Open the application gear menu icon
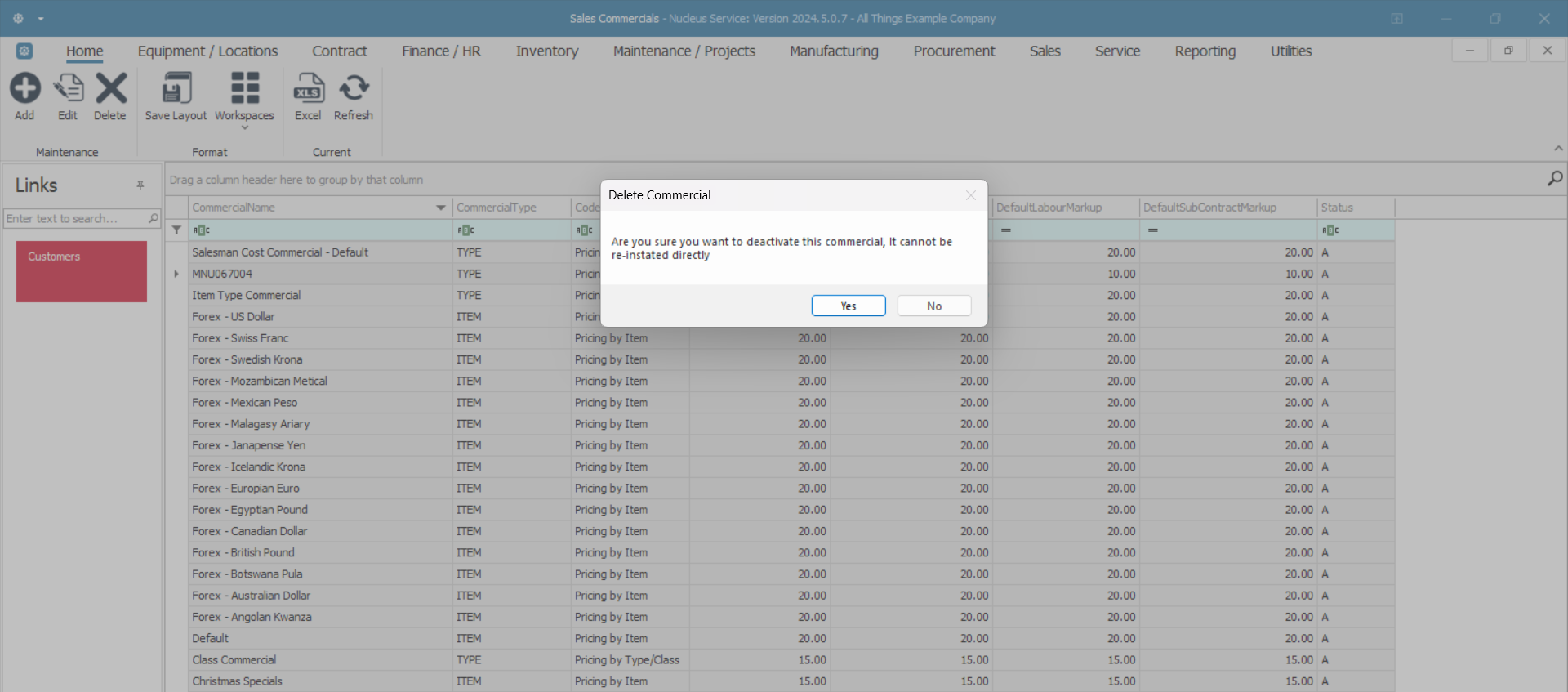This screenshot has width=1568, height=692. pos(18,18)
